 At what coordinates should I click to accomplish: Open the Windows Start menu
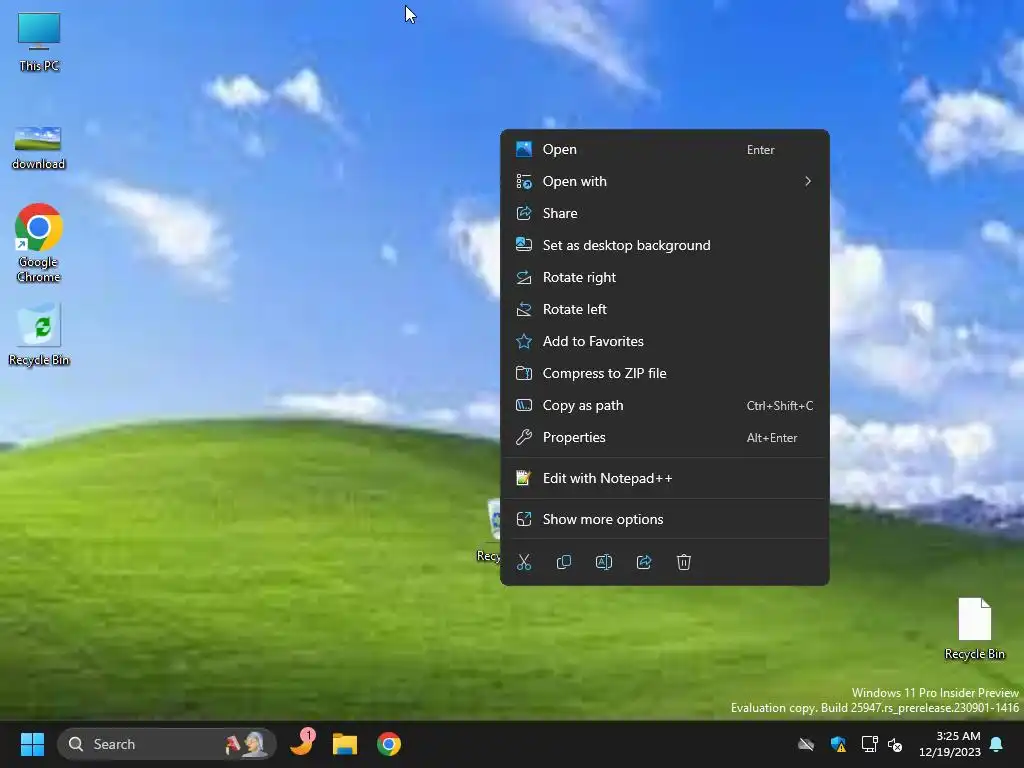32,744
